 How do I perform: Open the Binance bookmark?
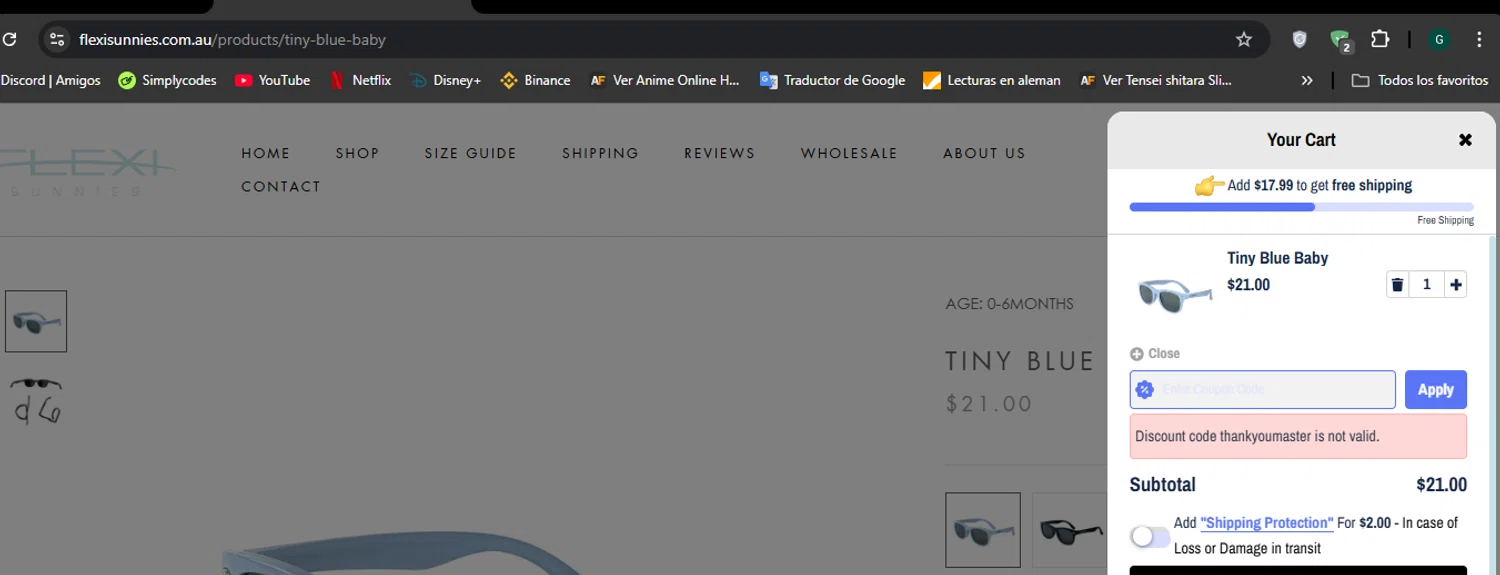click(535, 80)
